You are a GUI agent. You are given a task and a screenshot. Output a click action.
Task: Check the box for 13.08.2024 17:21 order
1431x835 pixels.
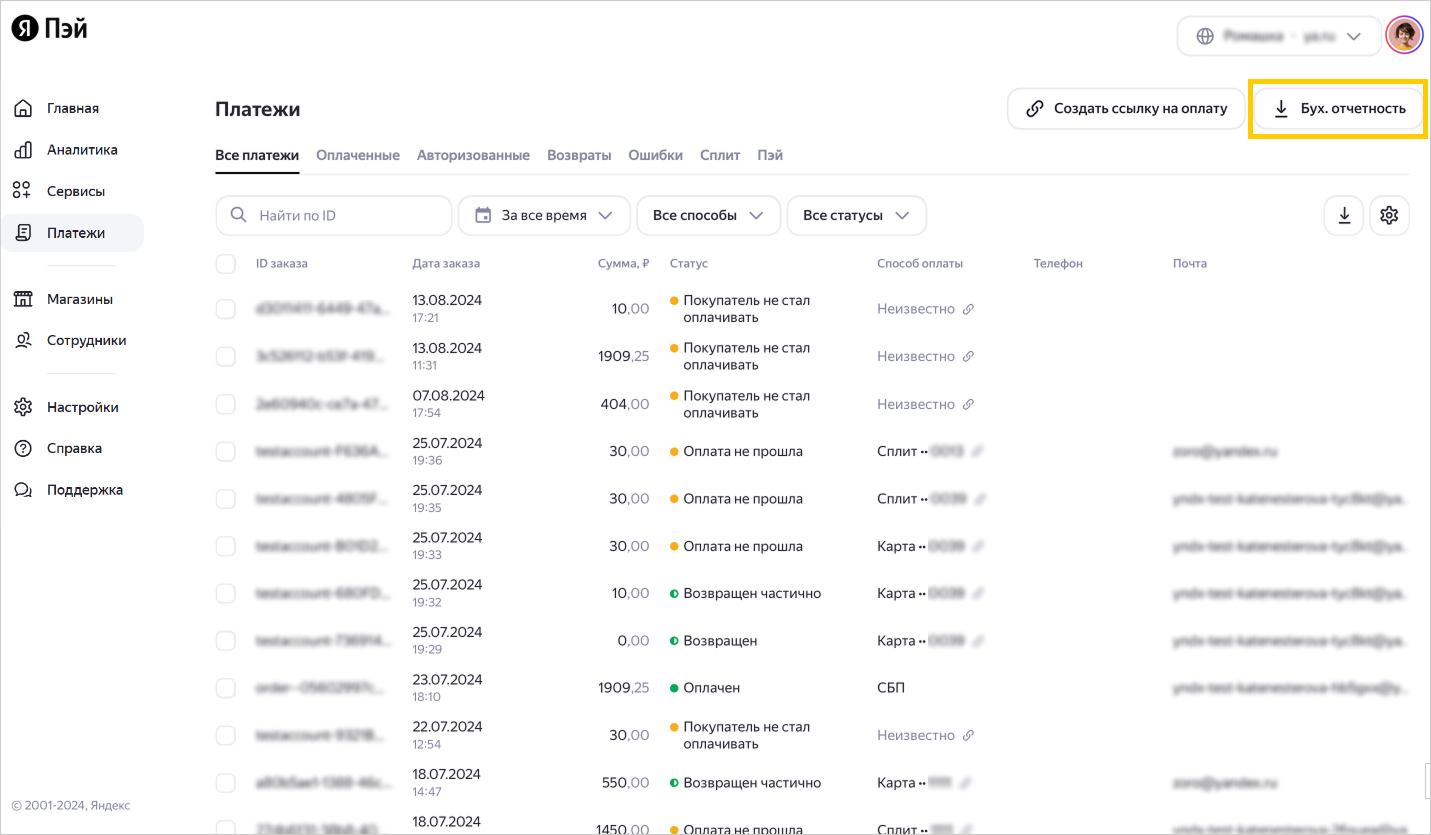point(226,309)
